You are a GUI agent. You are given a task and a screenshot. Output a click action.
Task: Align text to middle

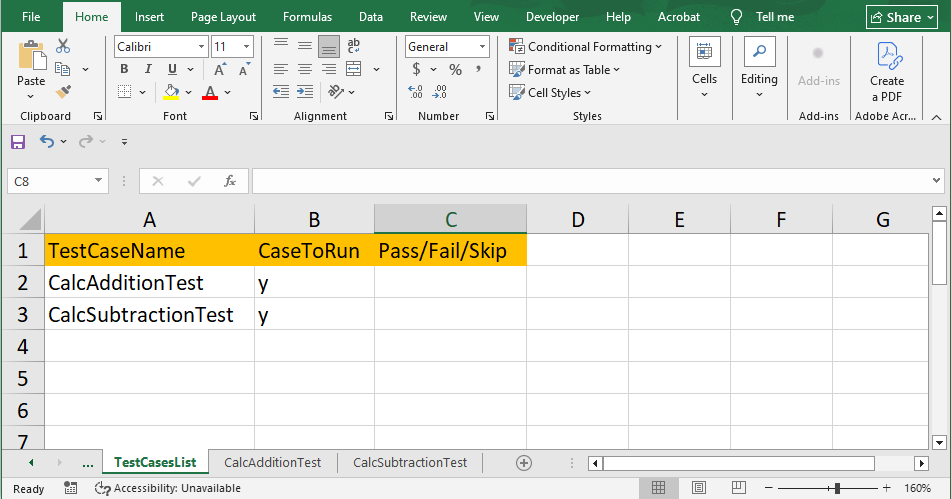(305, 46)
